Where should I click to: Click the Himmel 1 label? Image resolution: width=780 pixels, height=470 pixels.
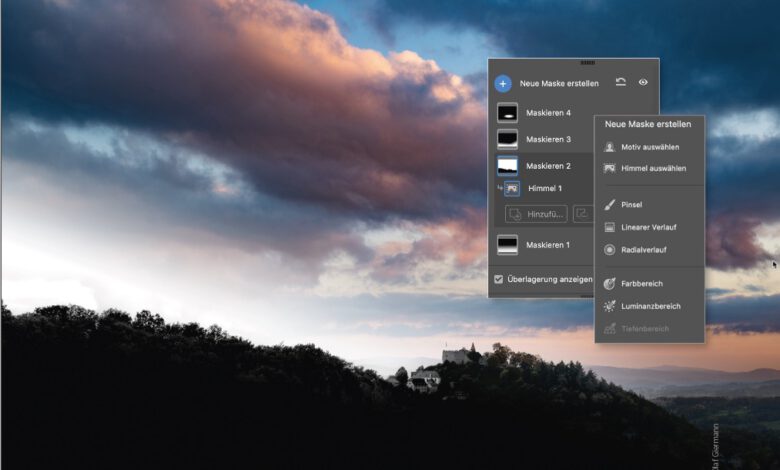click(545, 188)
